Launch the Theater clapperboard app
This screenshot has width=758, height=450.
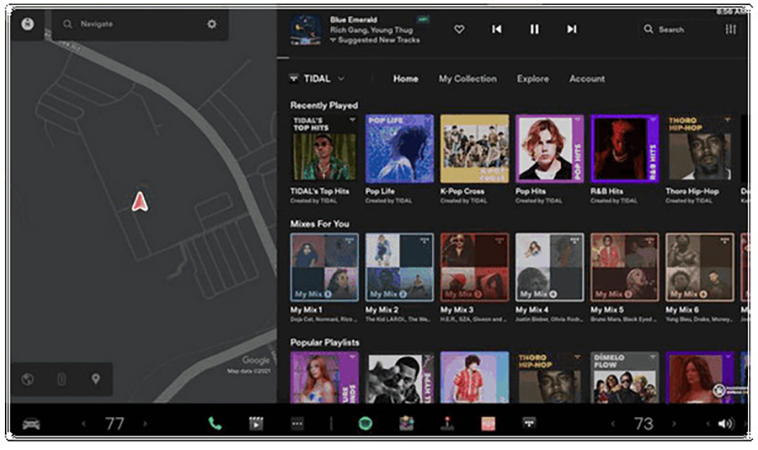tap(256, 424)
